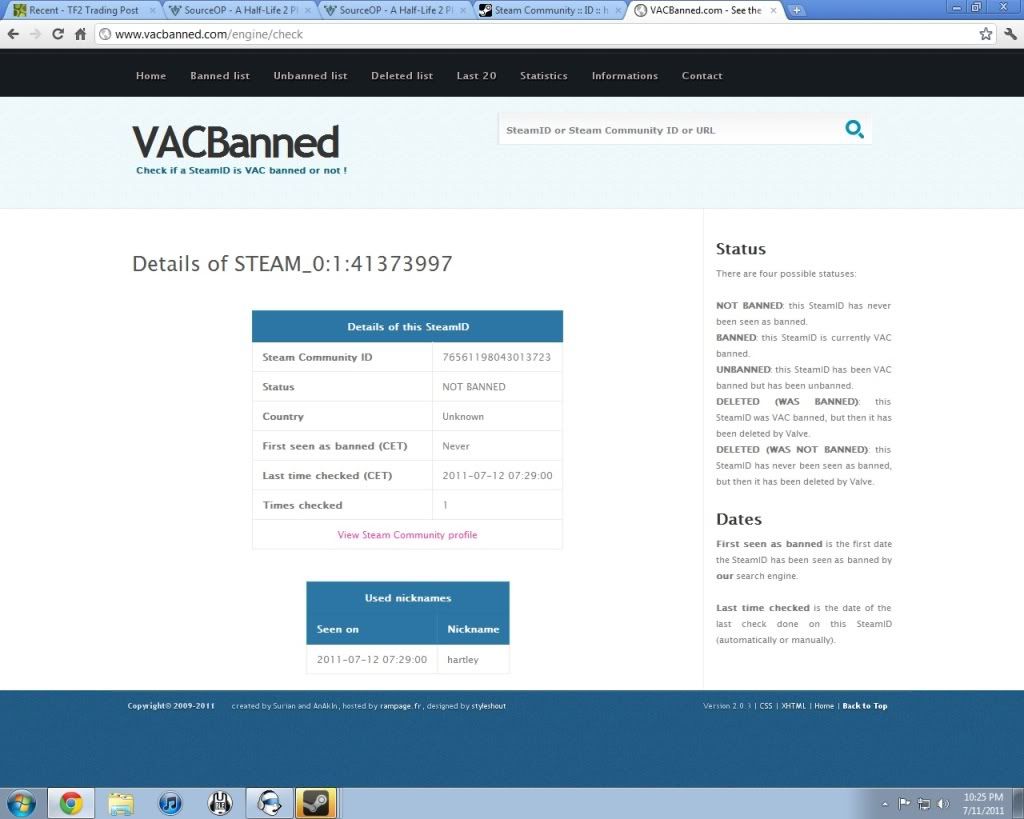Image resolution: width=1024 pixels, height=819 pixels.
Task: Open the volume control tray icon
Action: point(943,803)
